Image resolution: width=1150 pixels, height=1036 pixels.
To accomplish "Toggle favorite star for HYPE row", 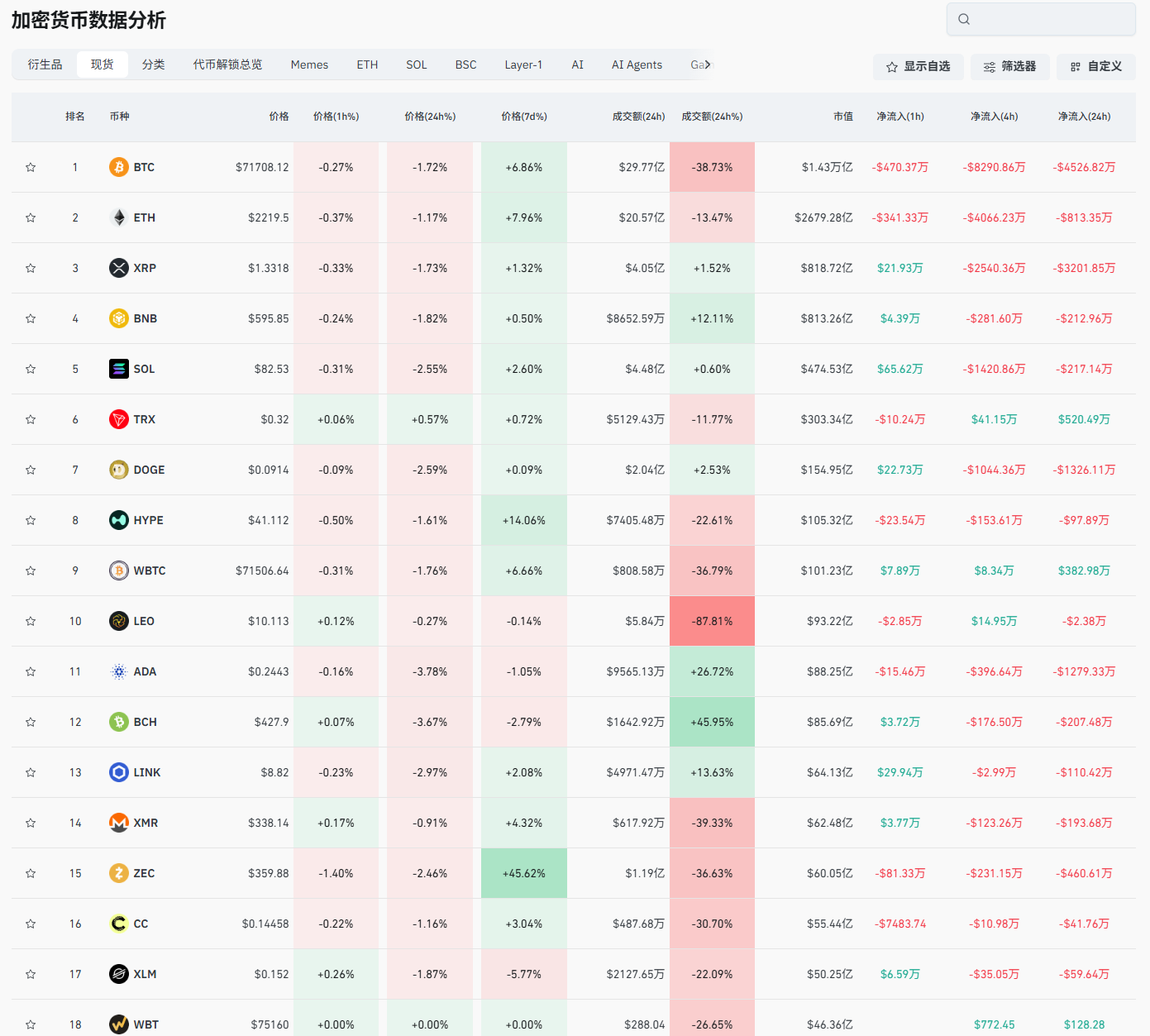I will (x=31, y=520).
